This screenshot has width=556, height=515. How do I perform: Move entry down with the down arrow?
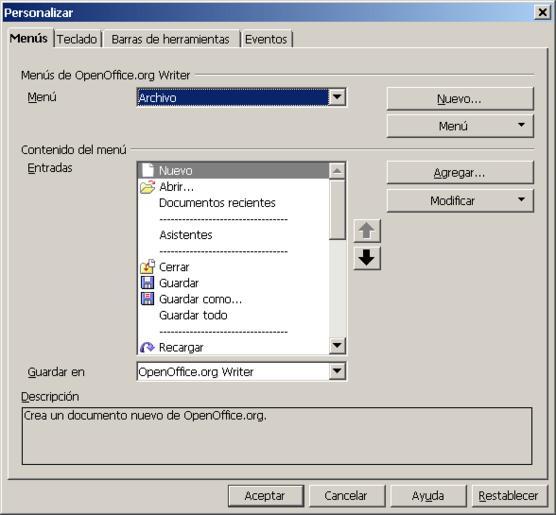tap(367, 258)
